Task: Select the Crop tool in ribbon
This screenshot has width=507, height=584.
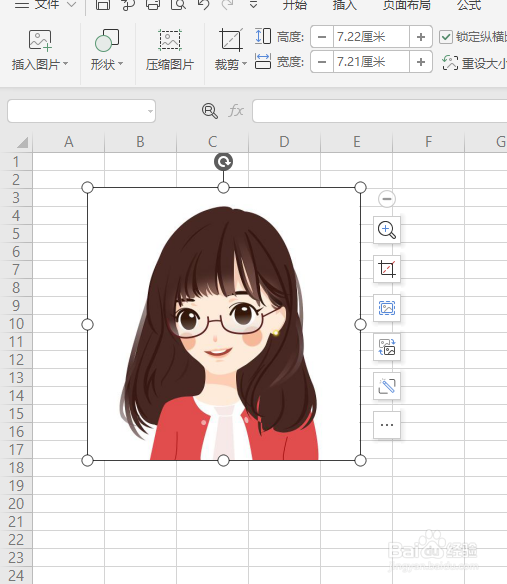Action: 231,39
